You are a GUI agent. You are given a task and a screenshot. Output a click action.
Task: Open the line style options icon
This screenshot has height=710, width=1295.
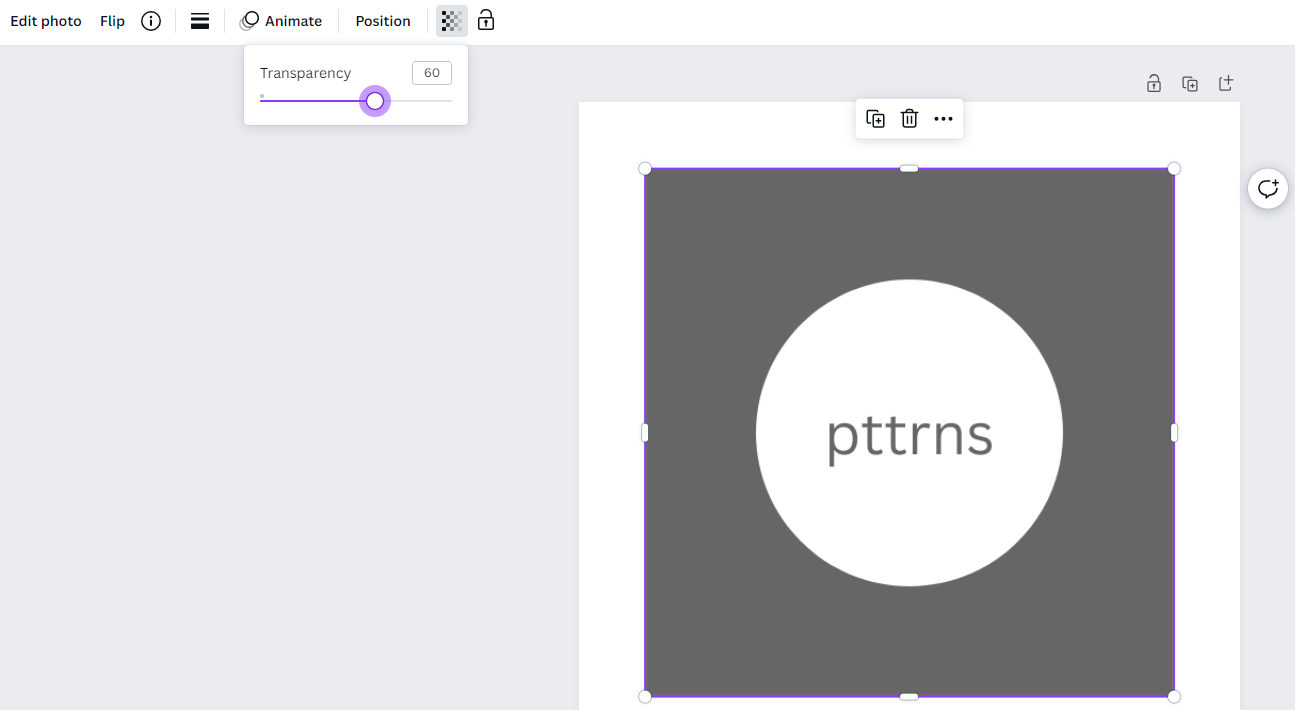tap(200, 21)
